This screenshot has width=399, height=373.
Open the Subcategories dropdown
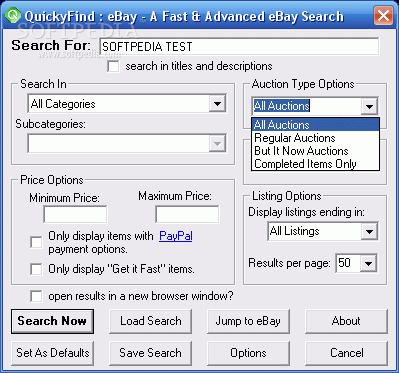click(x=127, y=143)
